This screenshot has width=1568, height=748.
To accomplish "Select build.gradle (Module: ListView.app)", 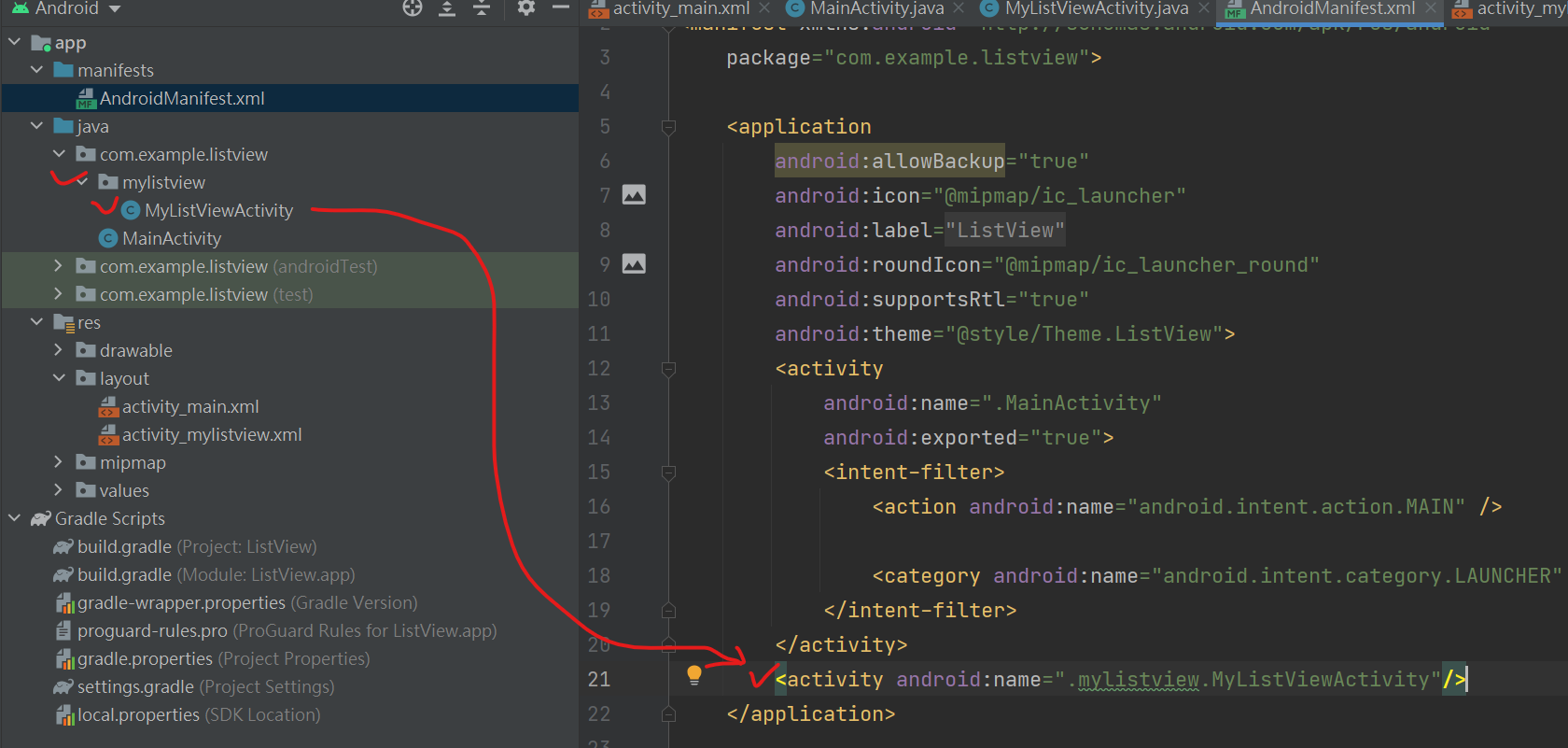I will pos(216,574).
